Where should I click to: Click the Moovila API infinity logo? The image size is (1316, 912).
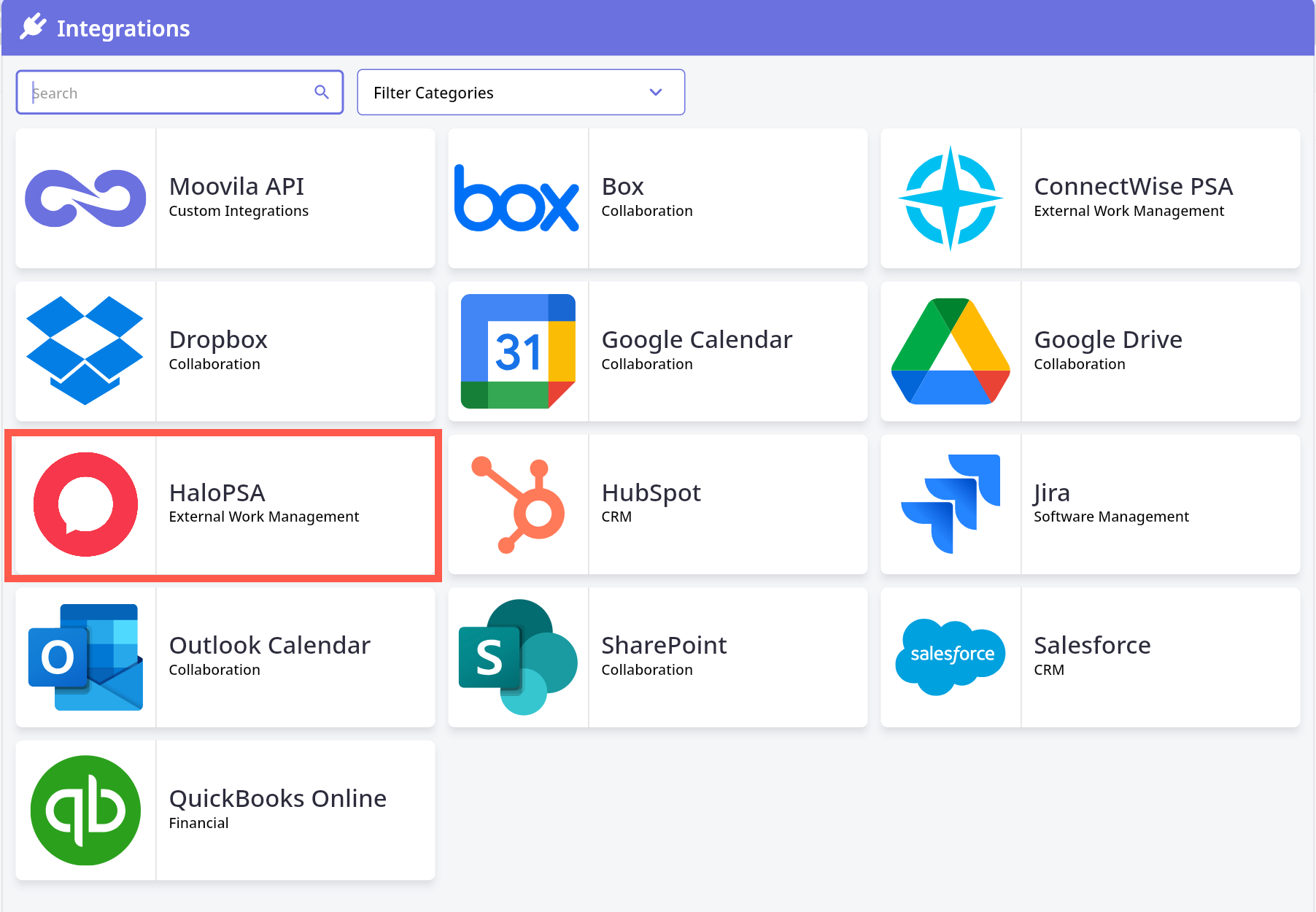point(85,198)
